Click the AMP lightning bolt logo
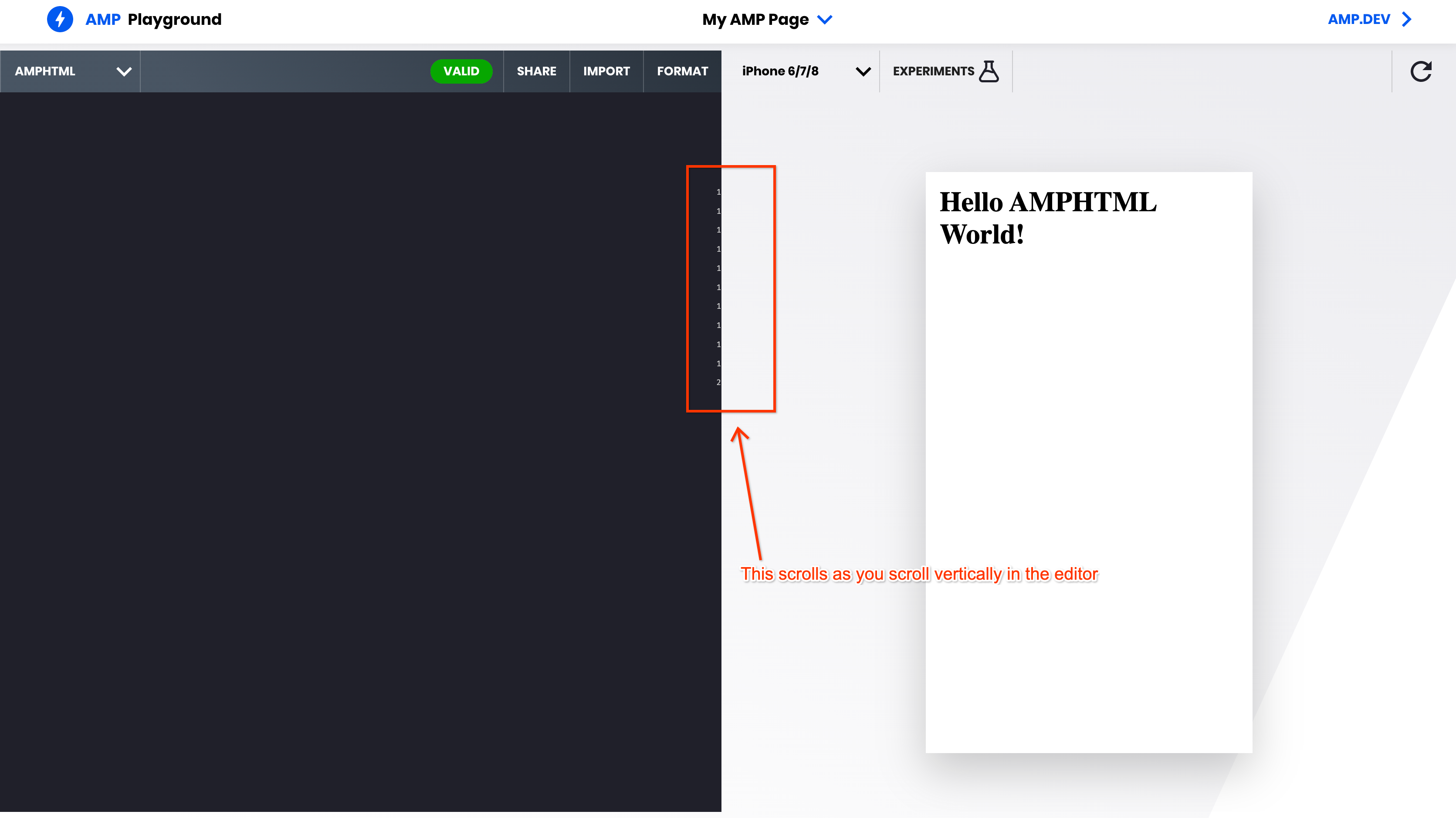The image size is (1456, 818). [x=60, y=19]
